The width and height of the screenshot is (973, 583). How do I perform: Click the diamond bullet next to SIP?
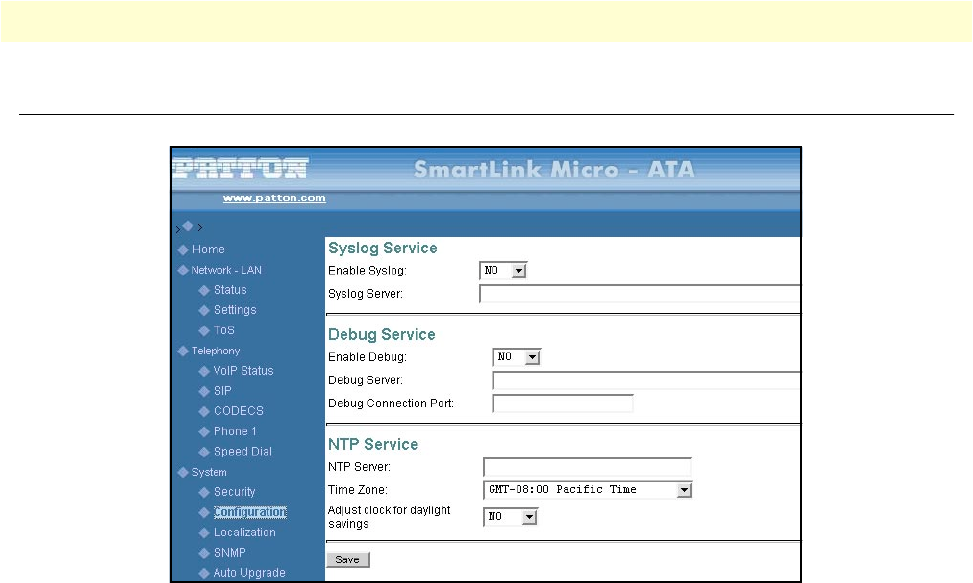click(x=204, y=391)
